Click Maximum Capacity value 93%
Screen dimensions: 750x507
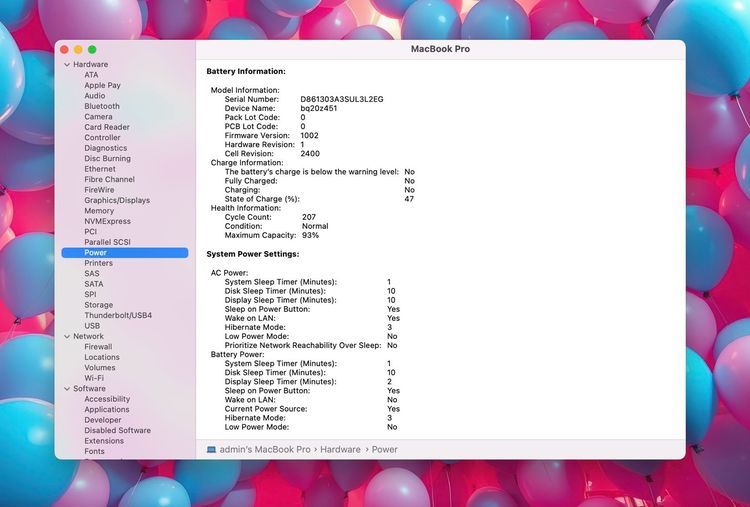[x=310, y=235]
